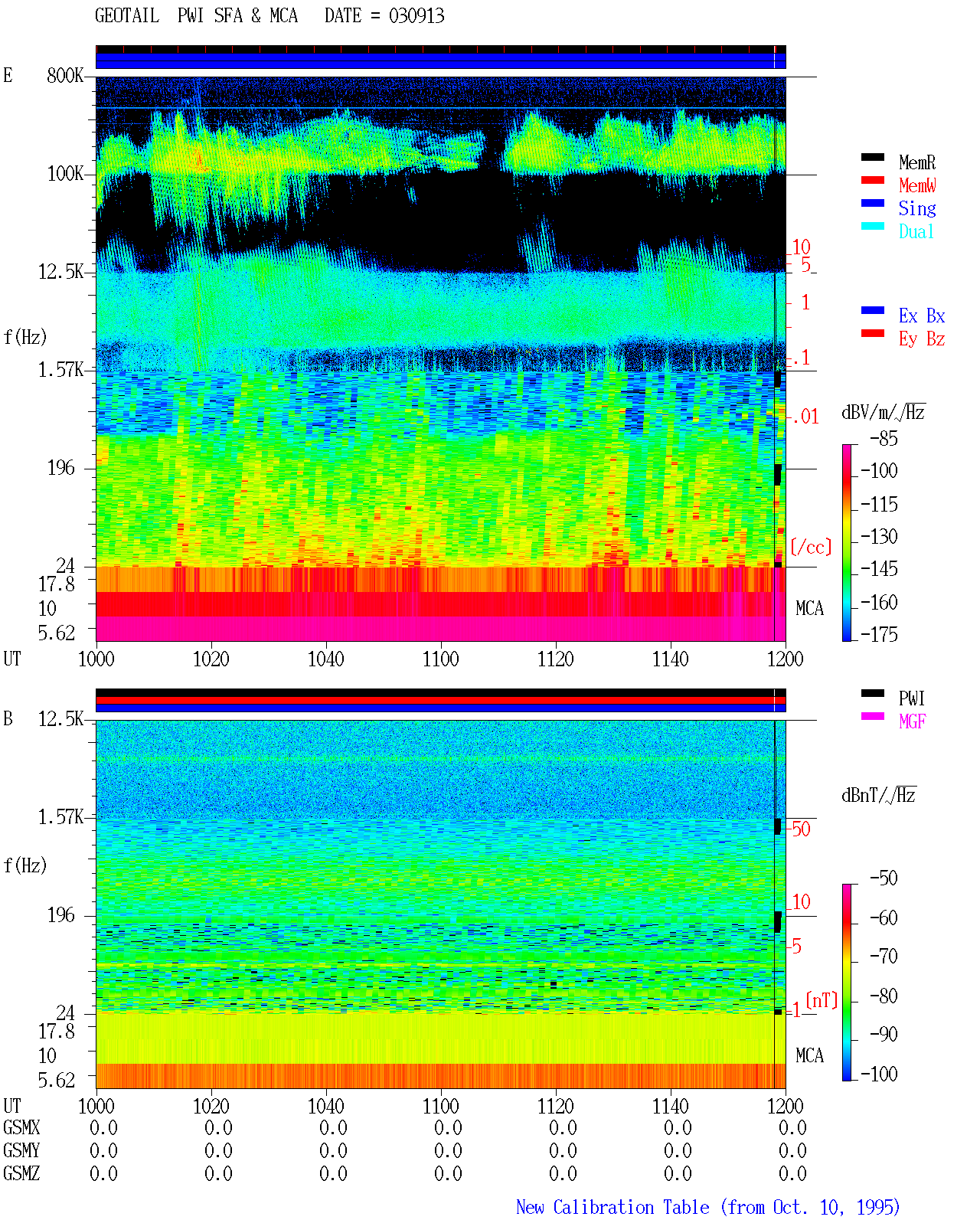Screen dimensions: 980x1220
Task: Click the -50 value on magnetic color scale
Action: tap(884, 878)
